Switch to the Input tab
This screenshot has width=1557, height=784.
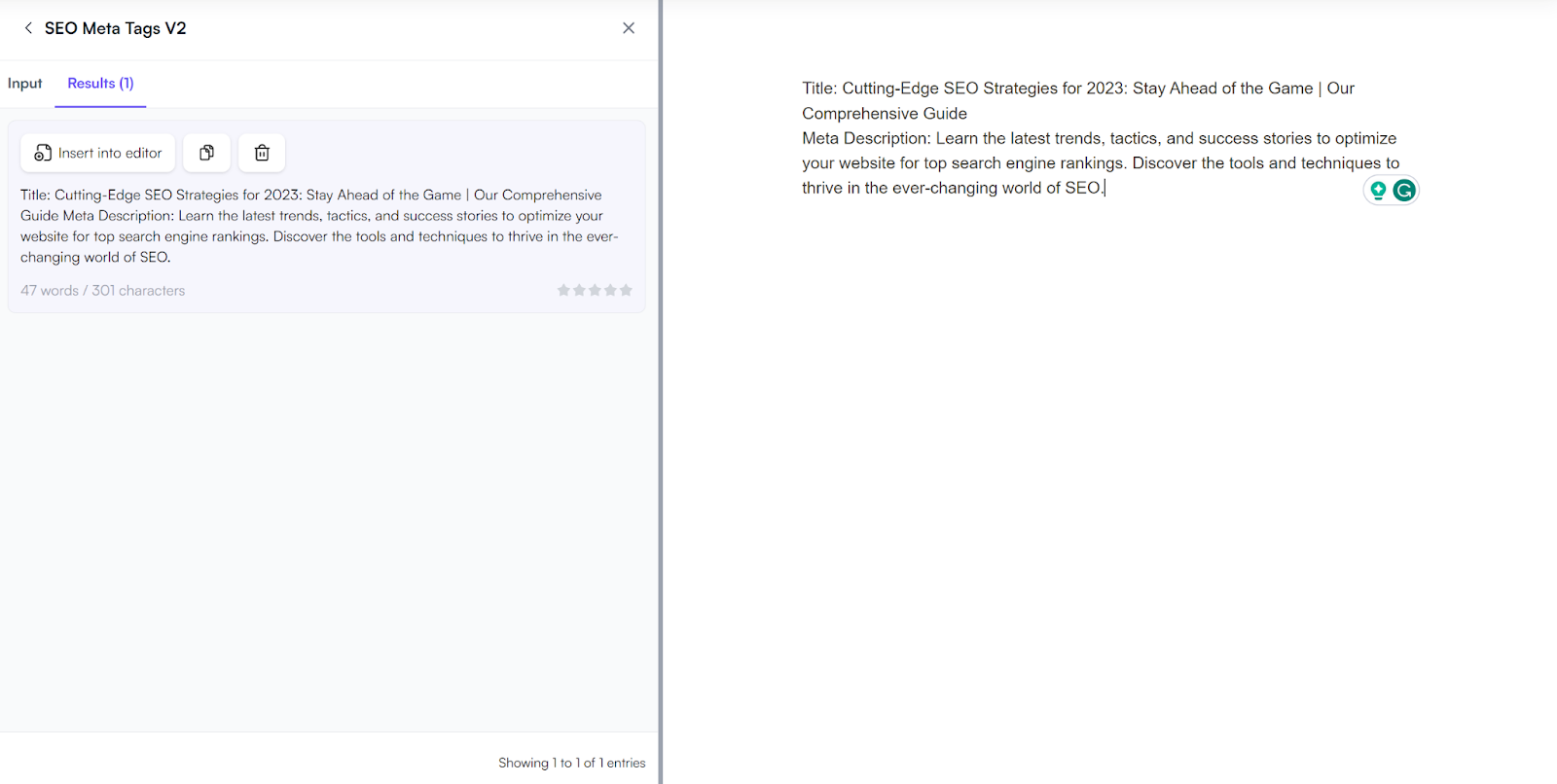tap(25, 84)
